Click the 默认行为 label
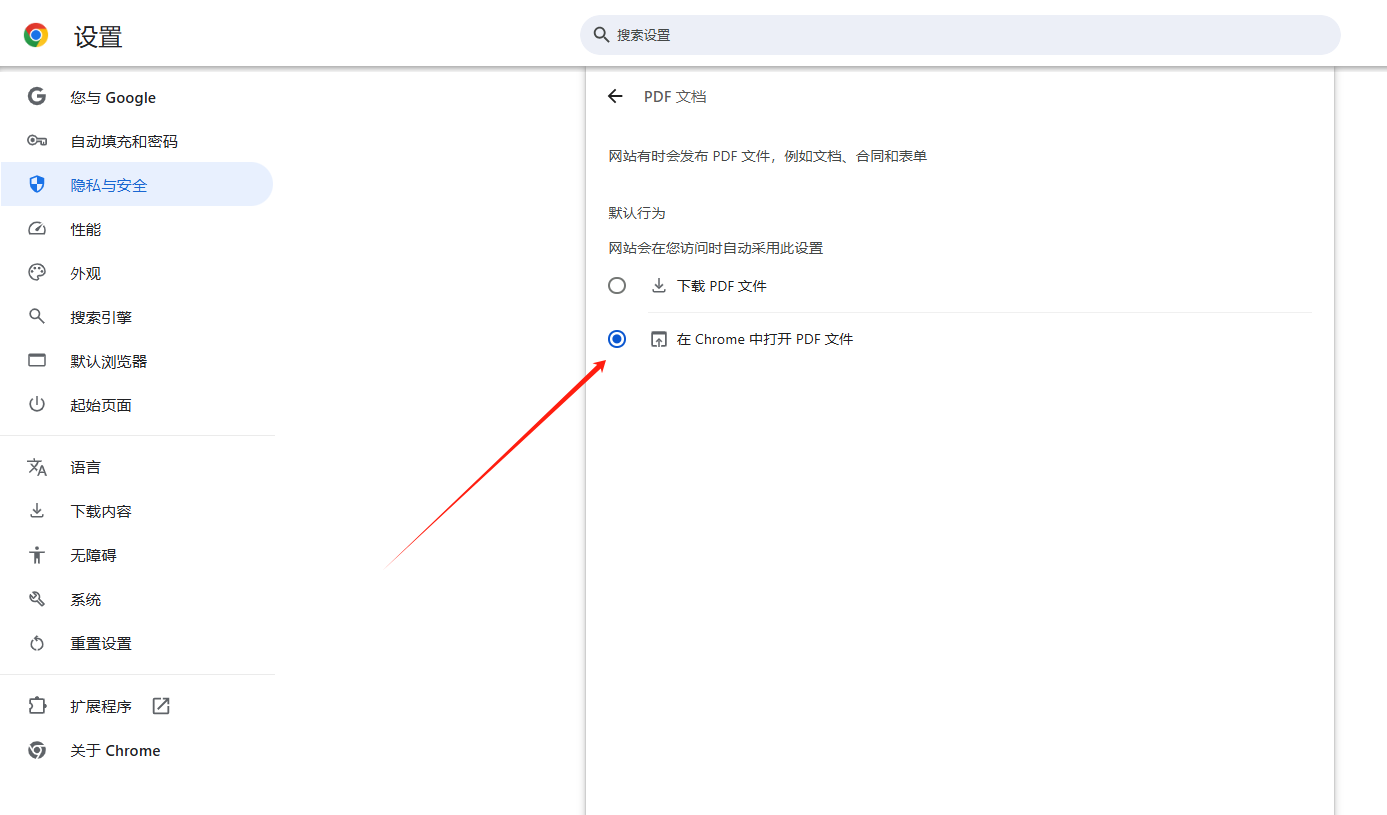The height and width of the screenshot is (815, 1387). (x=637, y=213)
